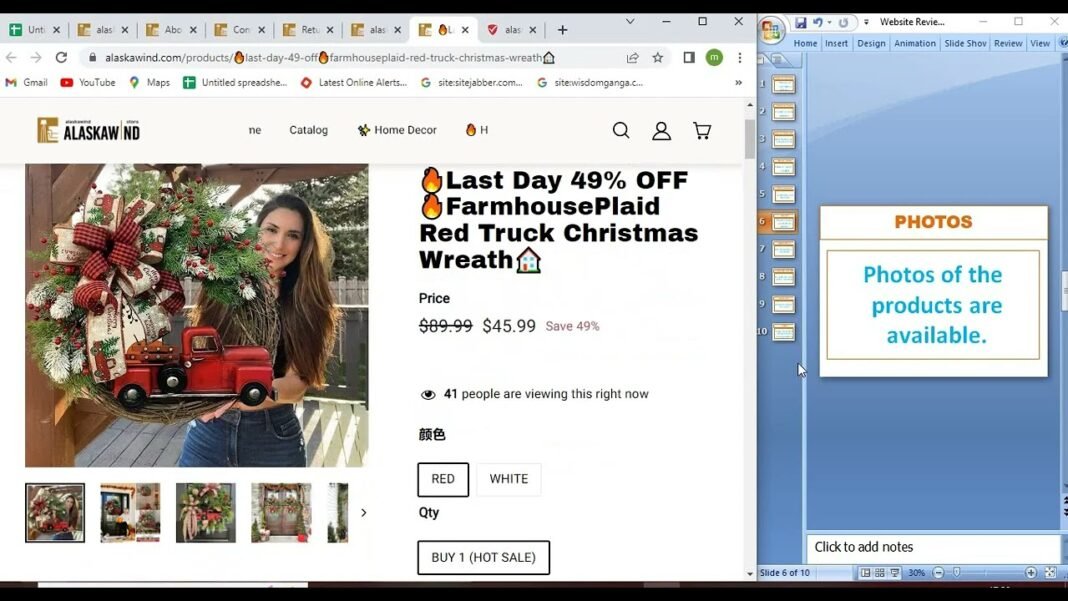
Task: Switch to Slide Sorter view icon
Action: (x=880, y=573)
